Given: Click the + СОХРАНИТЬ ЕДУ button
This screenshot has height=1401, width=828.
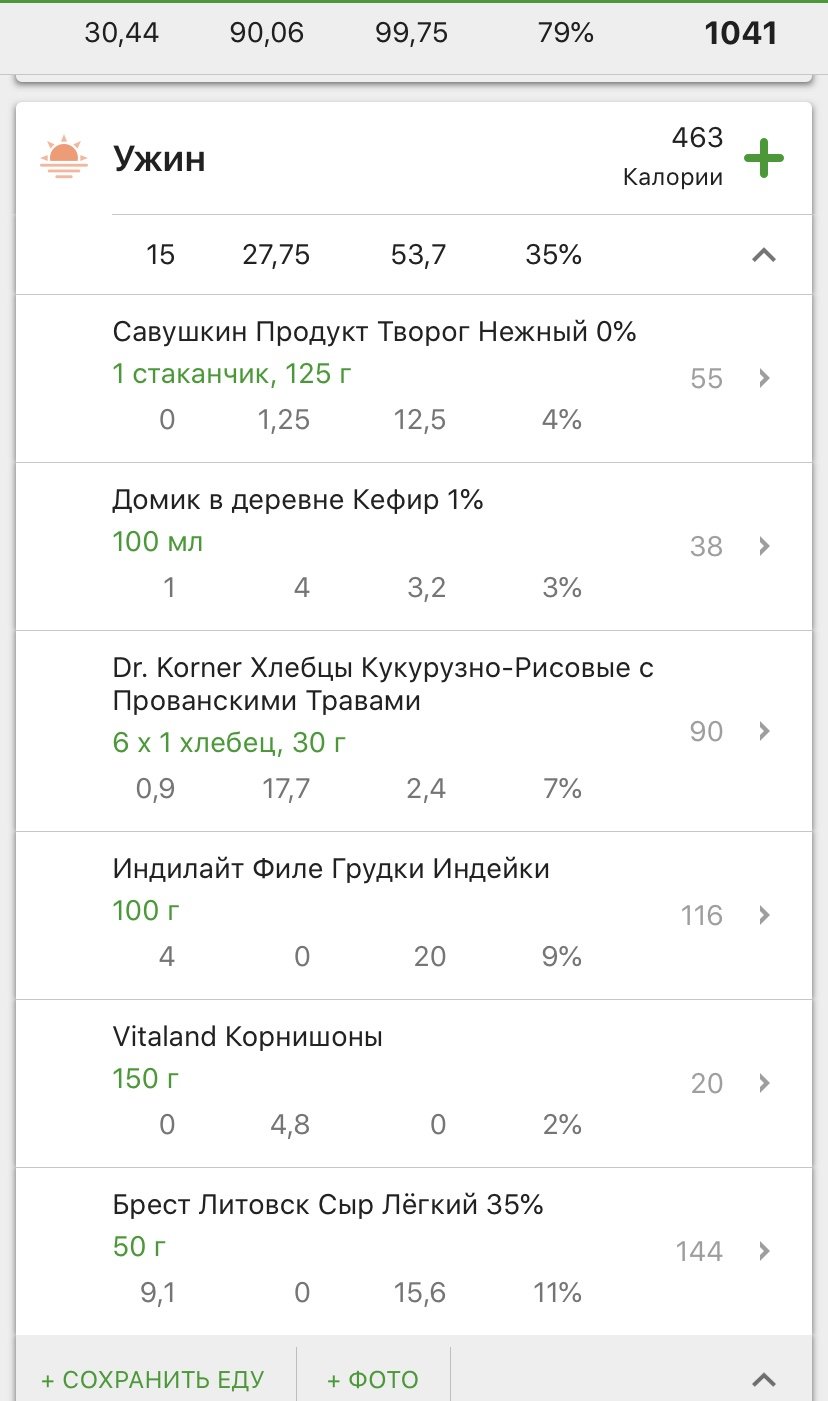Looking at the screenshot, I should (x=153, y=1380).
